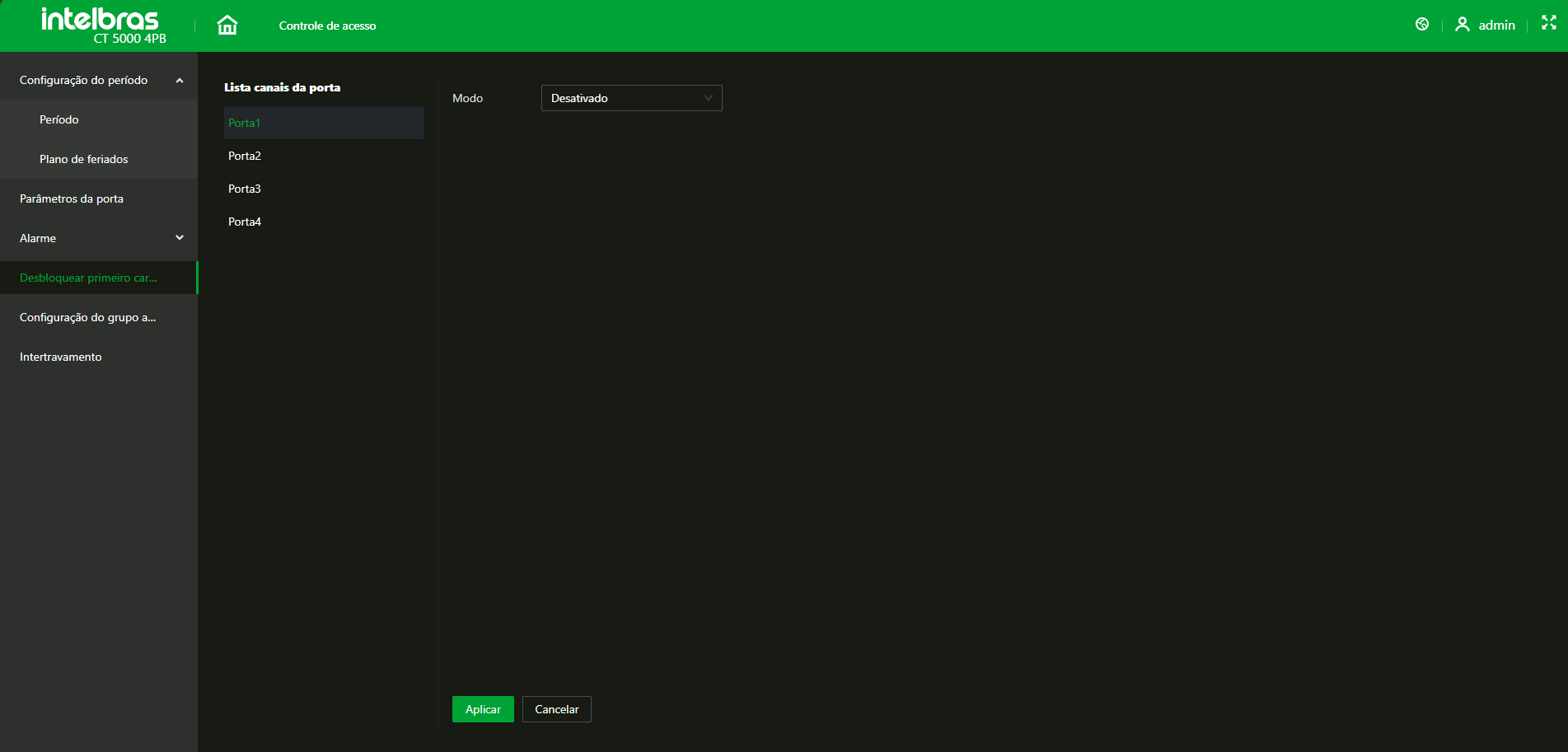The width and height of the screenshot is (1568, 752).
Task: Select Porta2 in door channel list
Action: pos(245,156)
